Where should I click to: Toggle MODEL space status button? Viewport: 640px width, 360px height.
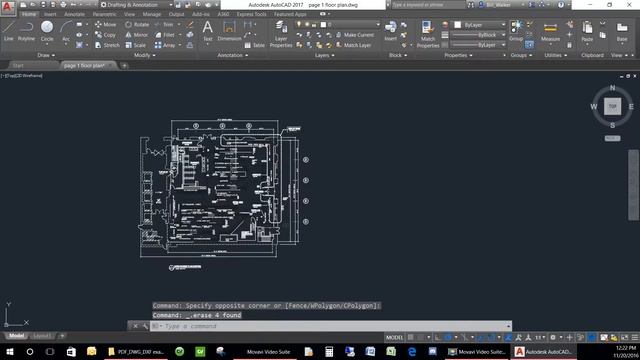pos(394,337)
